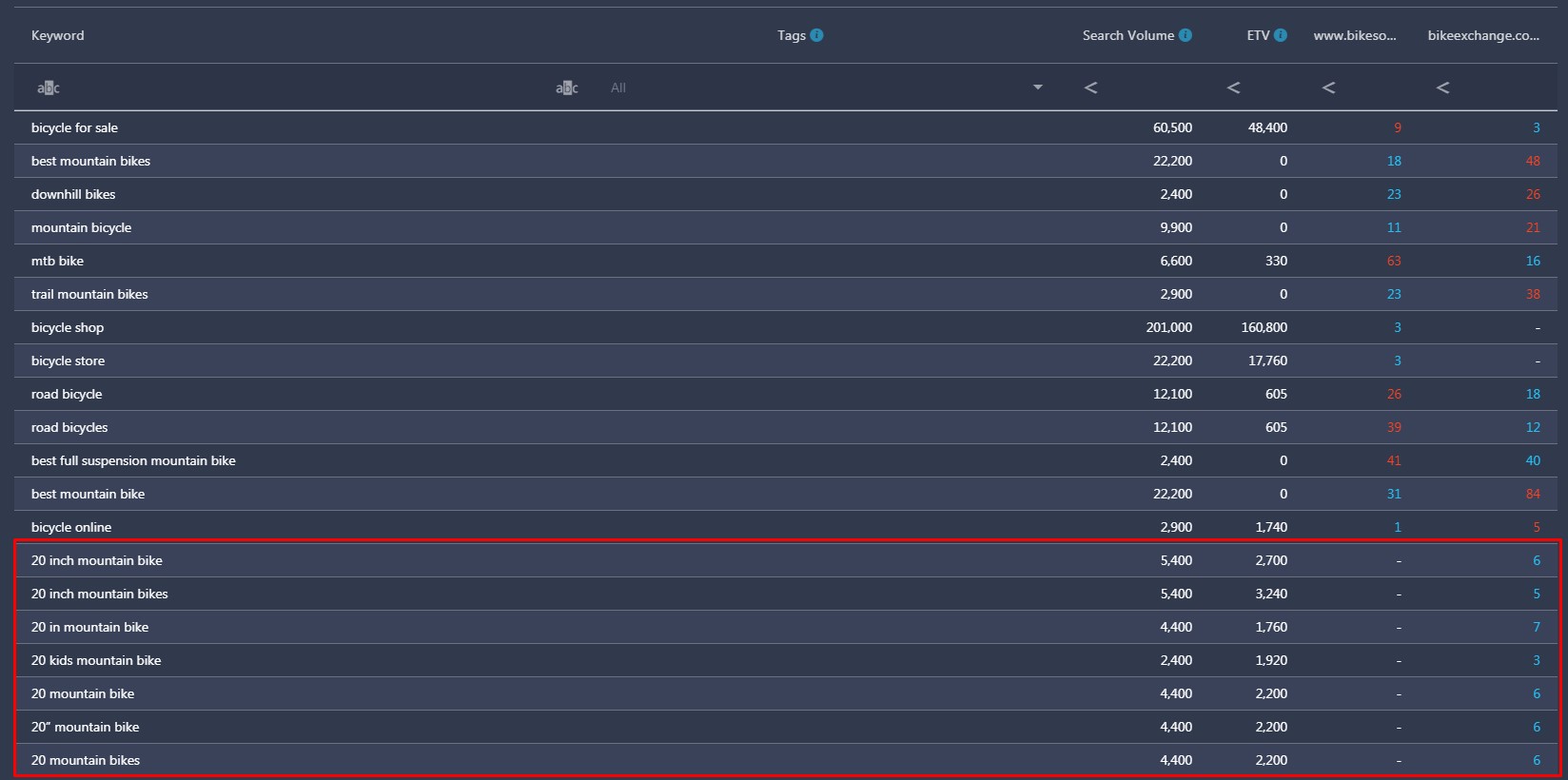This screenshot has width=1568, height=780.
Task: Click the Tags filter abc icon
Action: (566, 88)
